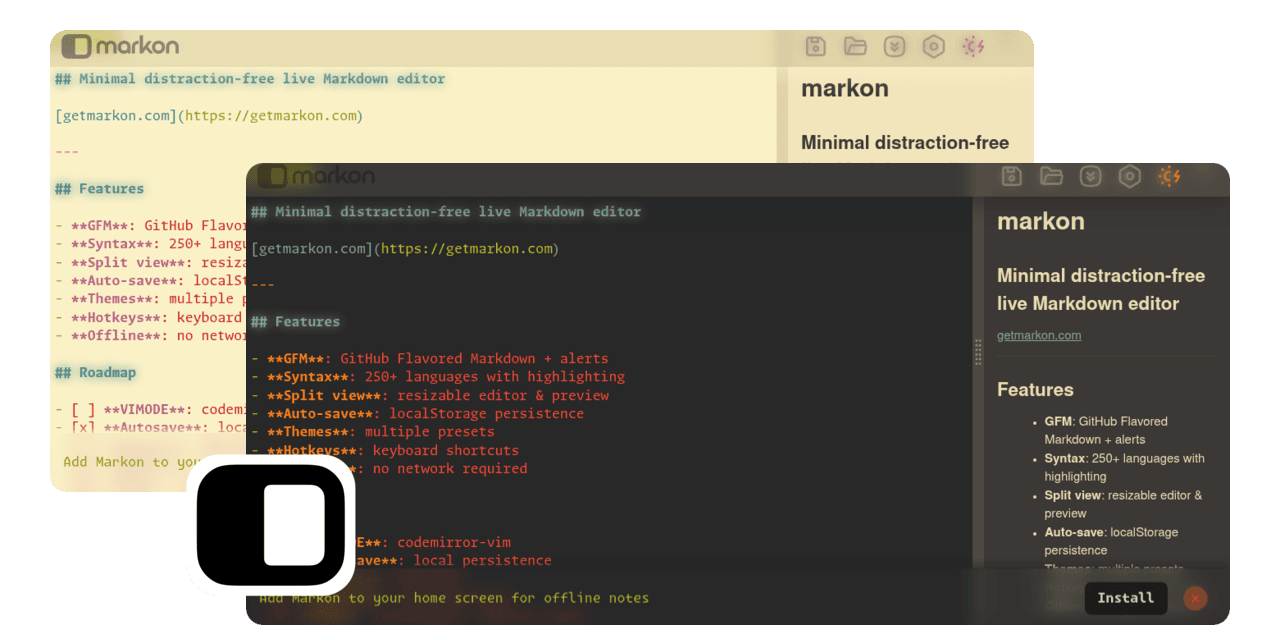Dismiss the install banner with the red X button
1280x640 pixels.
coord(1195,598)
